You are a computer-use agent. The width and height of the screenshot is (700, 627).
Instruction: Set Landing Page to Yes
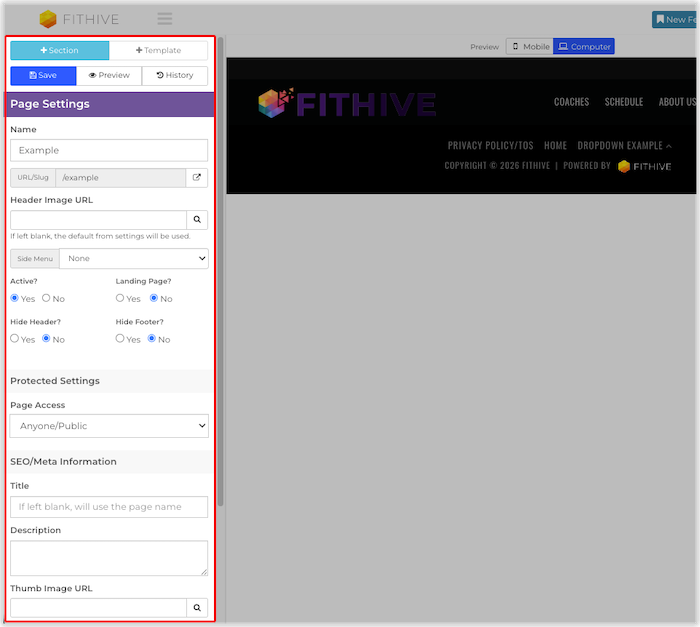(121, 299)
